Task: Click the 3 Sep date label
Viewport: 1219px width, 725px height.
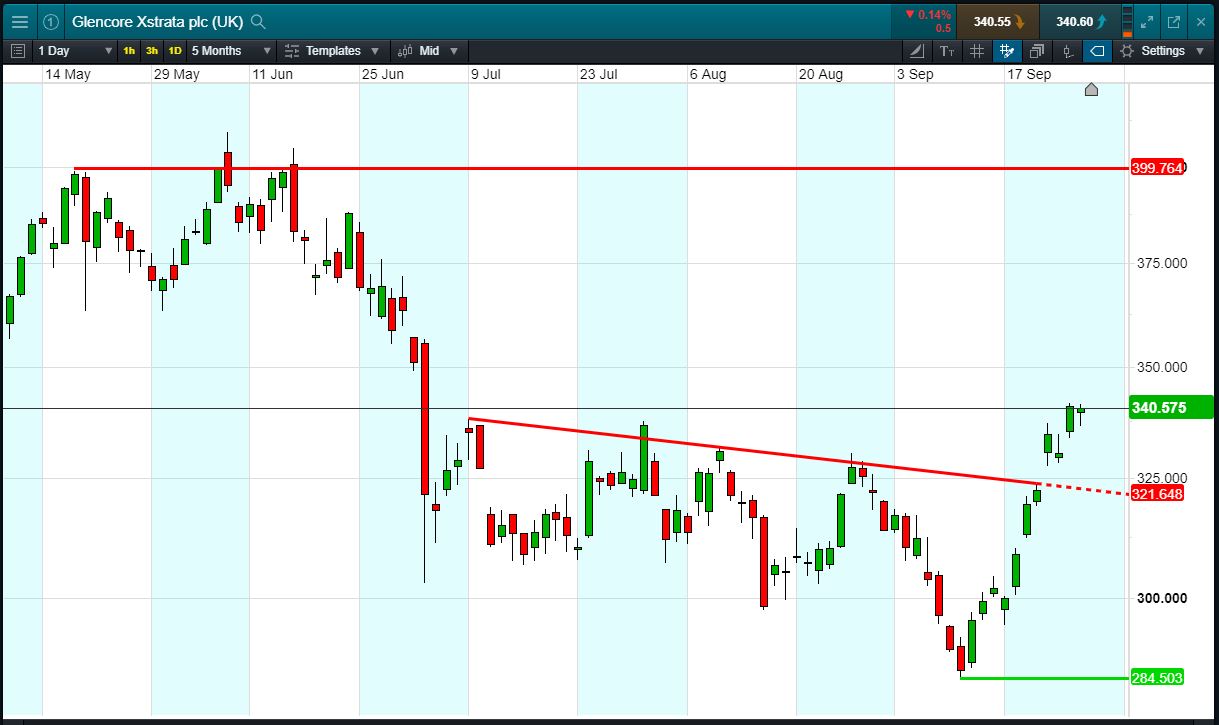Action: coord(916,75)
